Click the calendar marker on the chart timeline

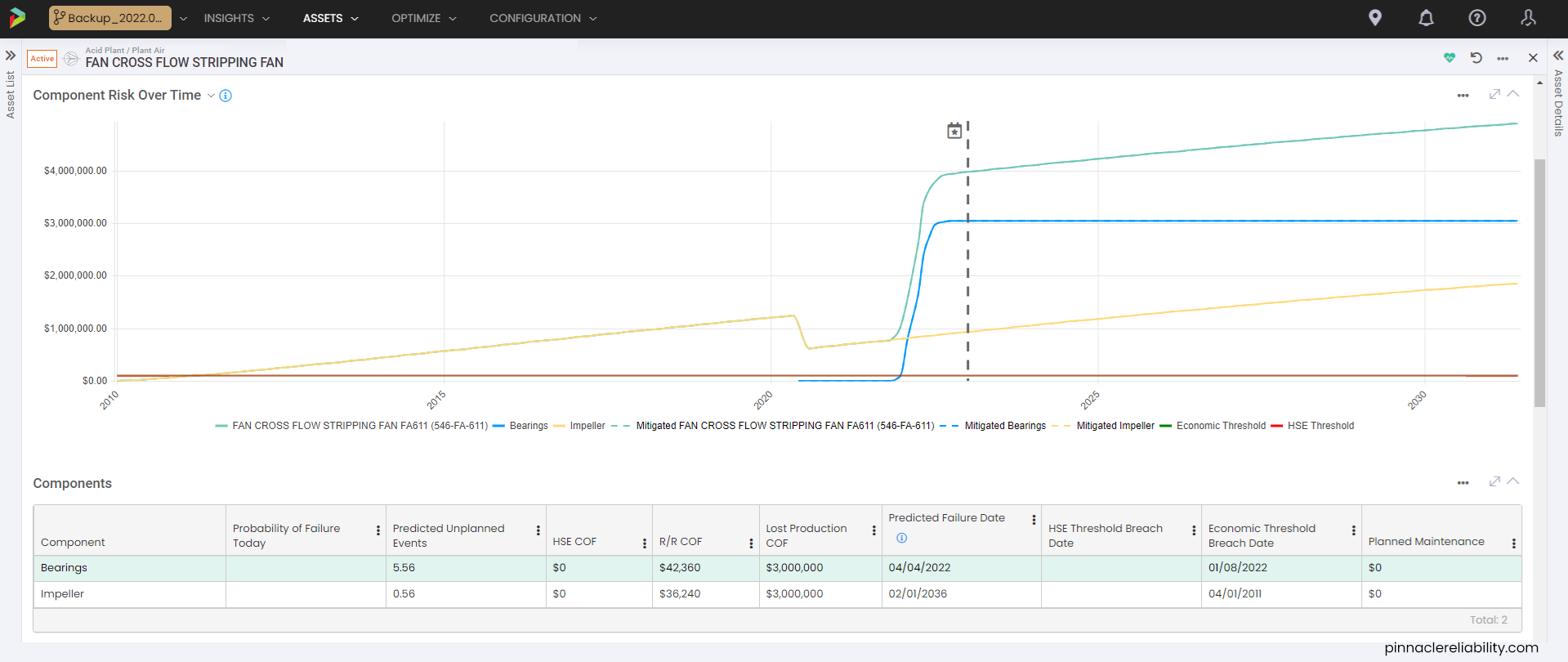click(954, 131)
